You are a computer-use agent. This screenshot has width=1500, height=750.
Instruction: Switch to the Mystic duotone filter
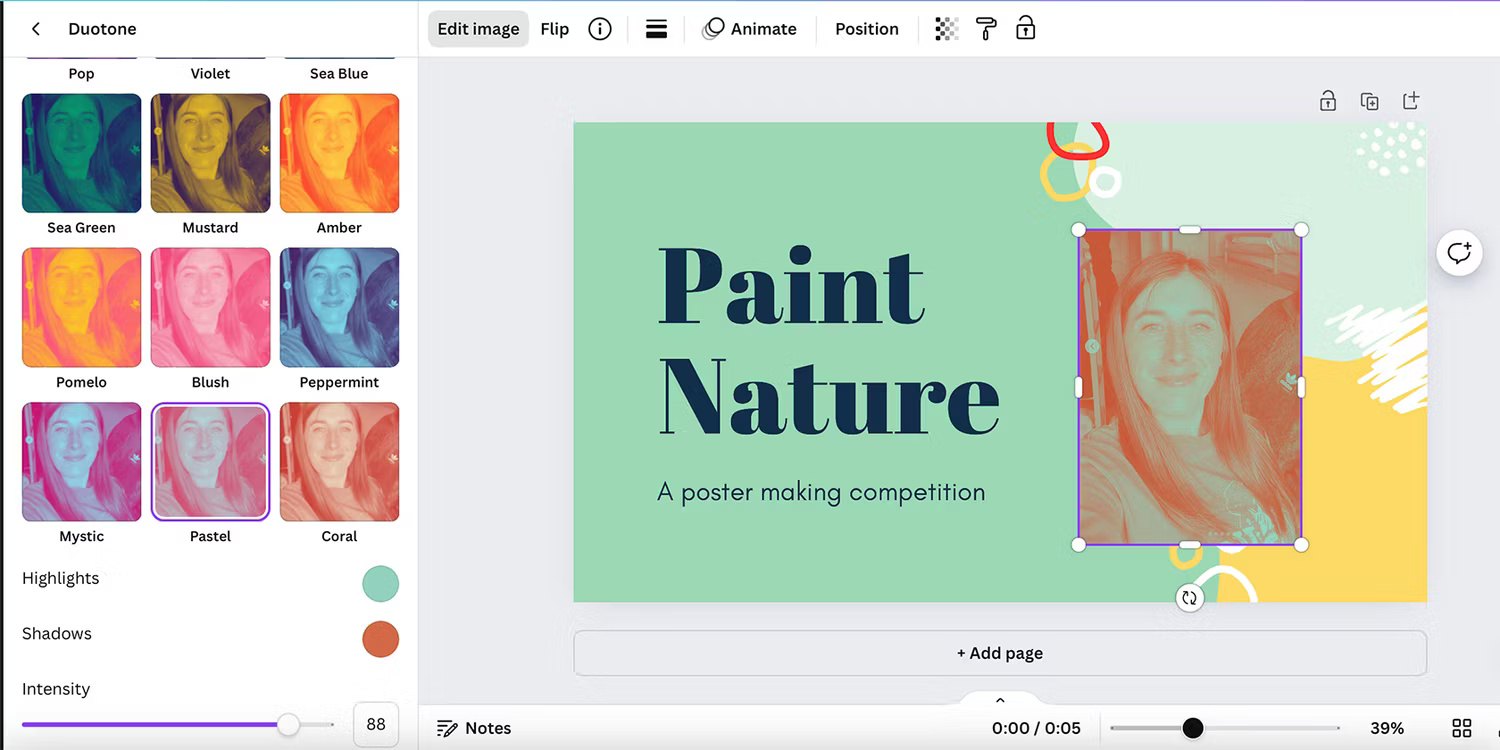point(81,461)
